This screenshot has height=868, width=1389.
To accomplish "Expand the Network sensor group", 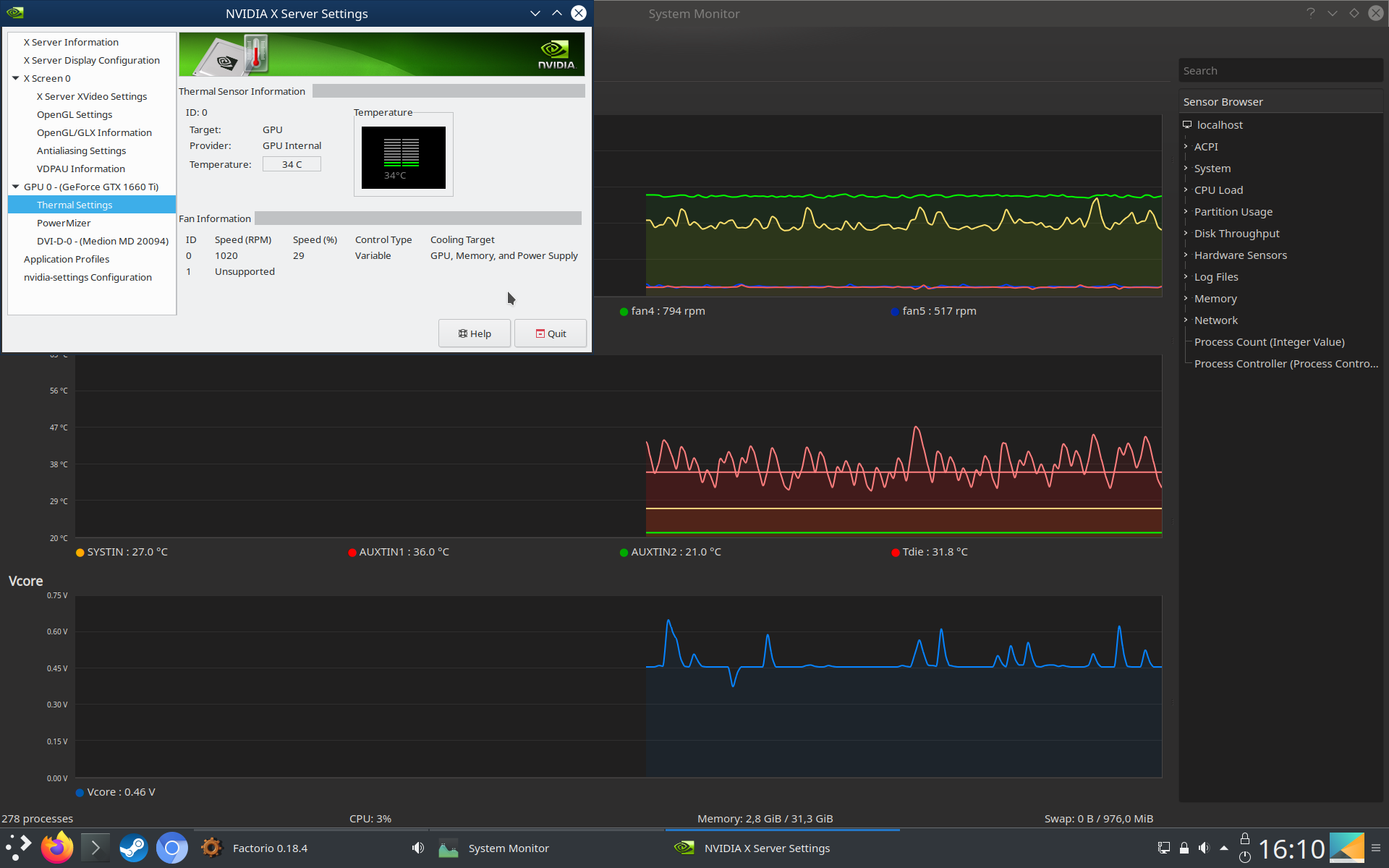I will (1186, 320).
